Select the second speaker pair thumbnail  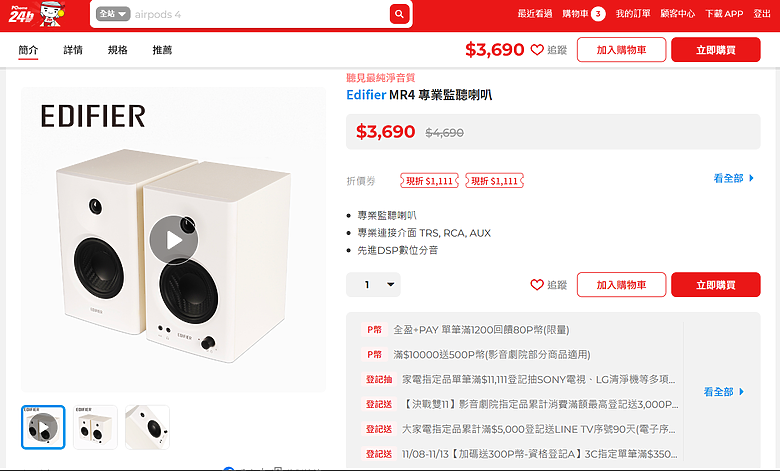96,427
